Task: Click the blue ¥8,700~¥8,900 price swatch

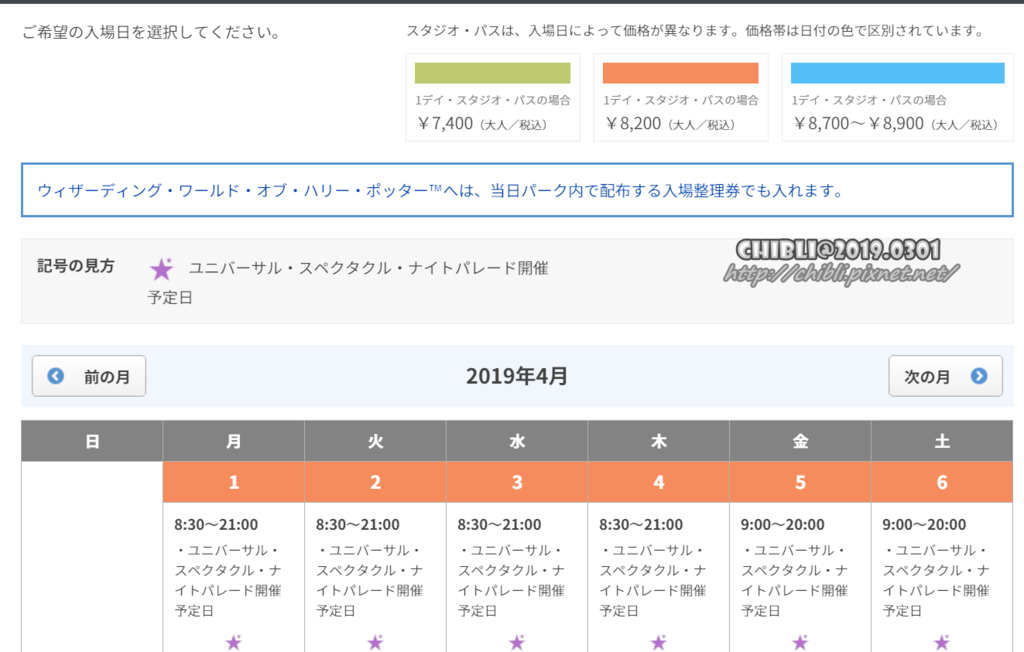Action: [x=897, y=73]
